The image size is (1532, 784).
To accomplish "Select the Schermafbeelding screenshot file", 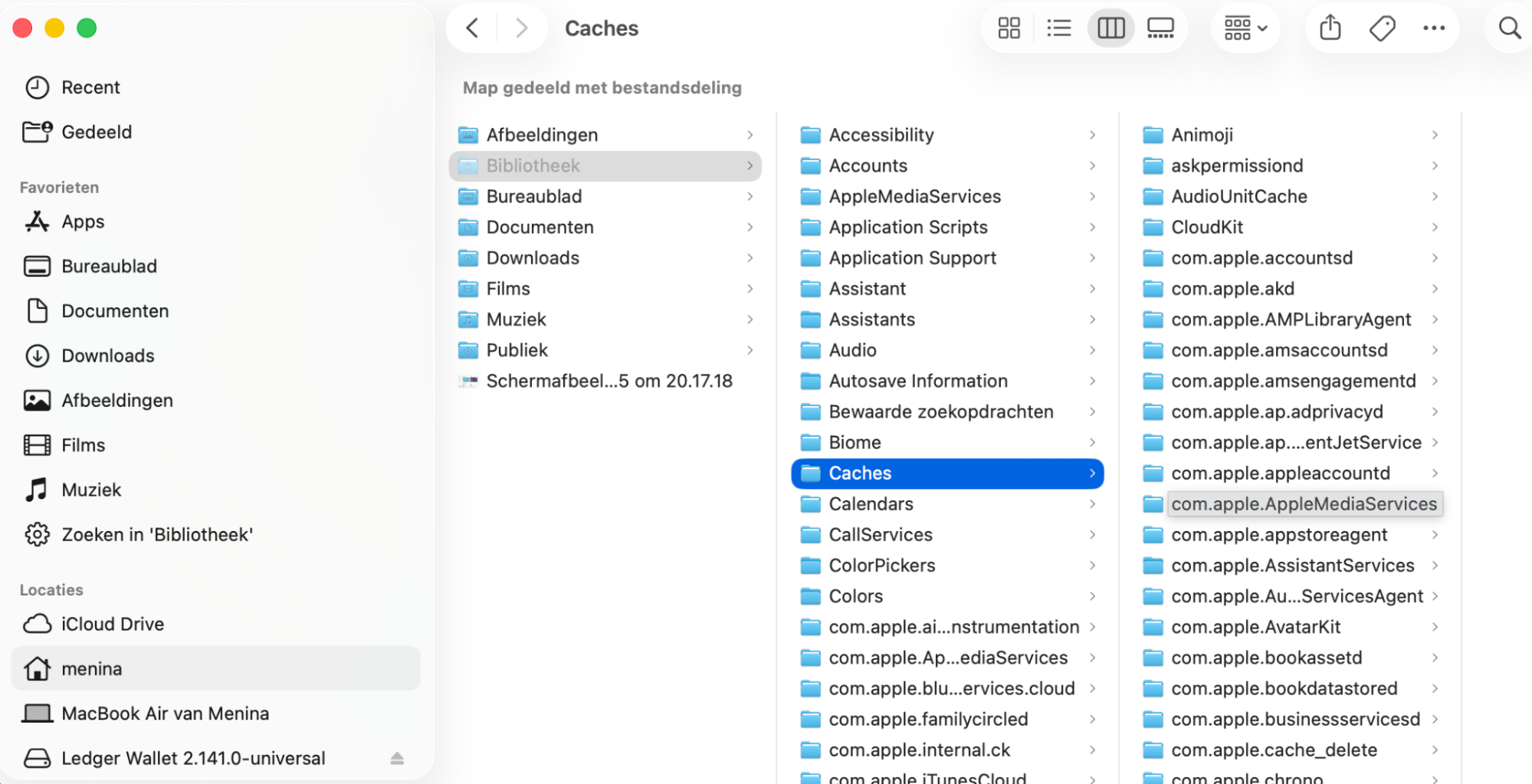I will tap(609, 381).
